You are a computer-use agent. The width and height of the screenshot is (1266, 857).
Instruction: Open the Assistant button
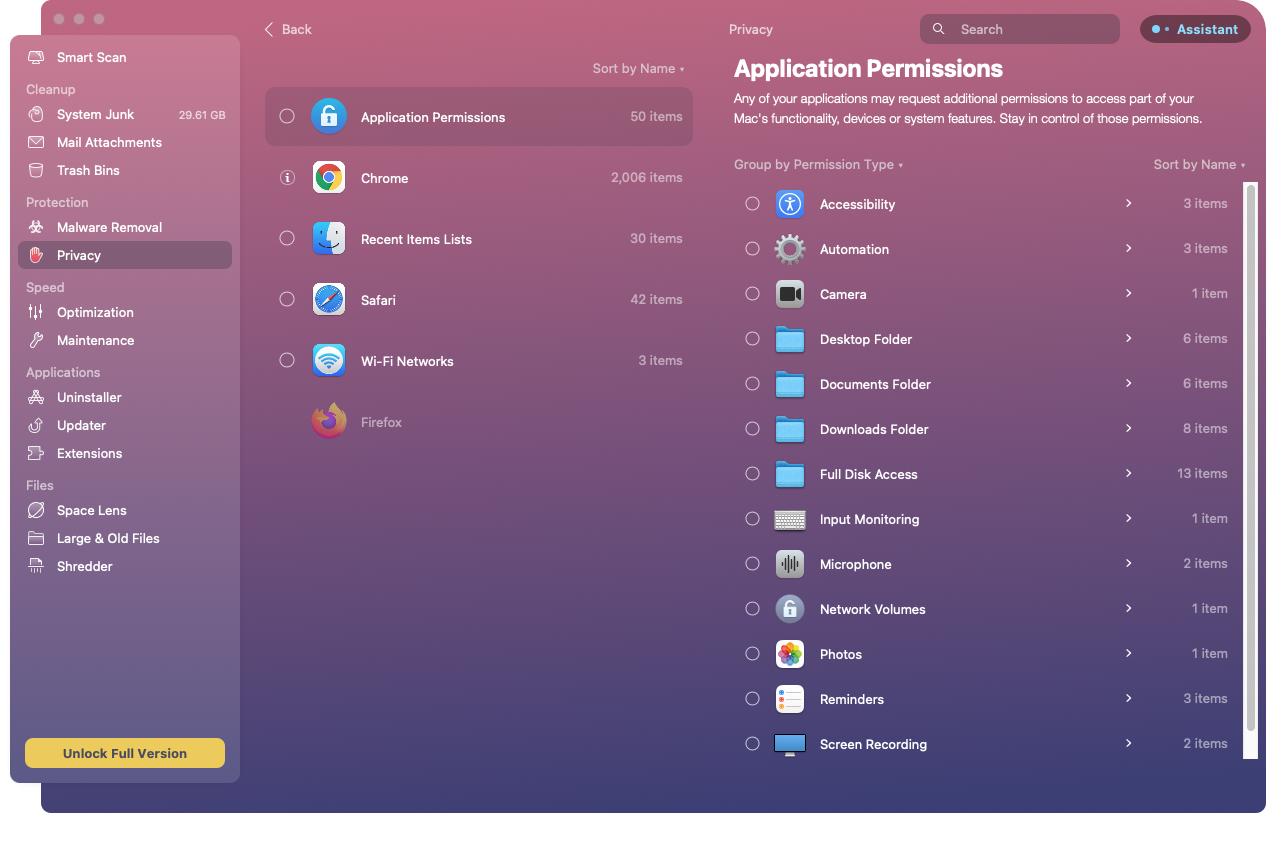tap(1195, 29)
